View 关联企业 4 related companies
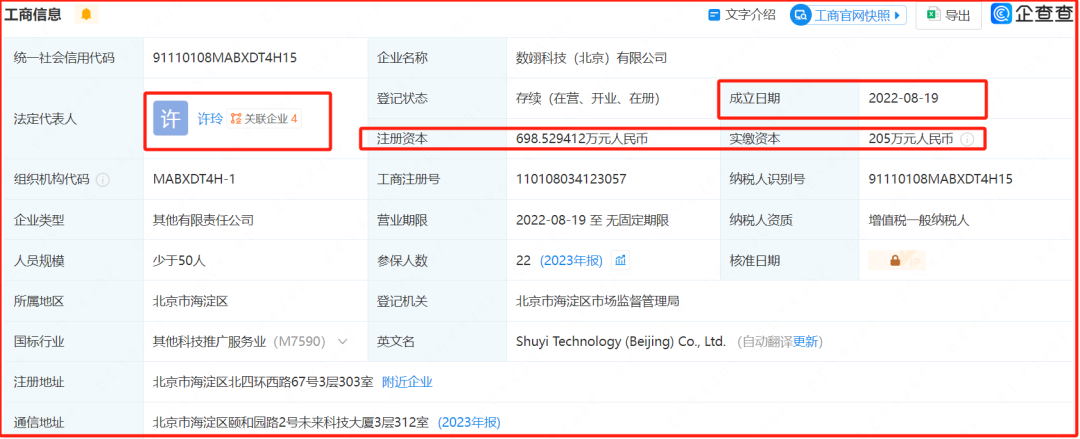This screenshot has height=439, width=1080. tap(264, 119)
